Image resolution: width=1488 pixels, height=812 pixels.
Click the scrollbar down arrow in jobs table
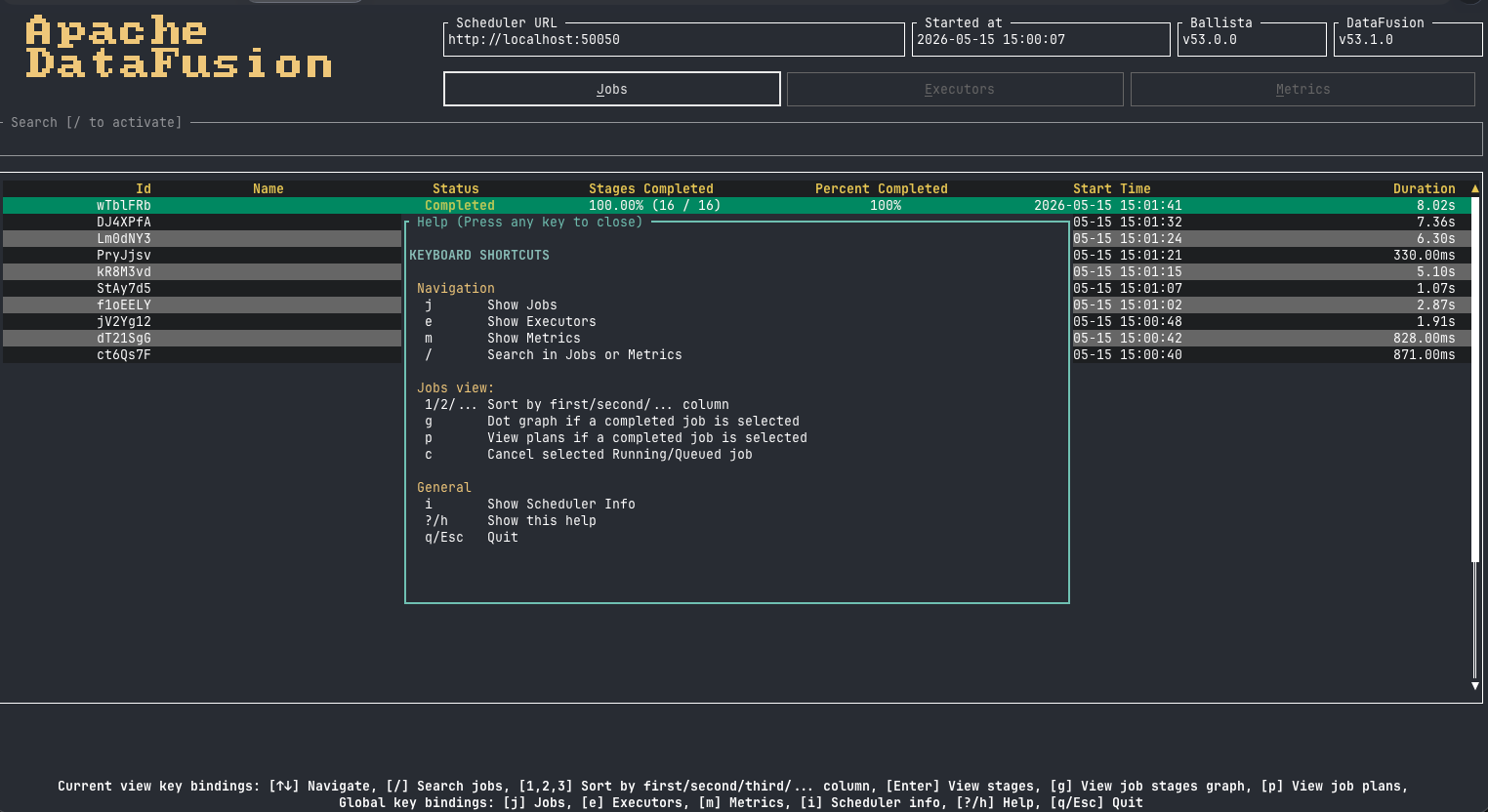[1475, 686]
